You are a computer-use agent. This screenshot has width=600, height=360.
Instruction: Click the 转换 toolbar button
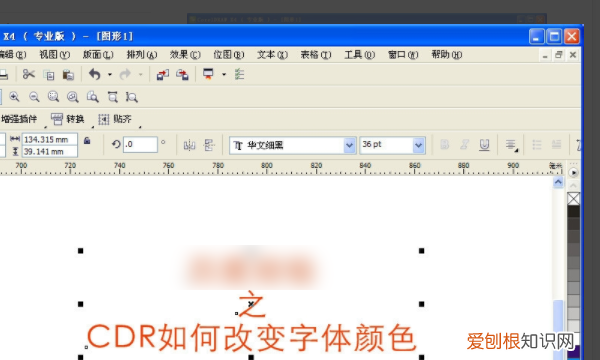[68, 119]
